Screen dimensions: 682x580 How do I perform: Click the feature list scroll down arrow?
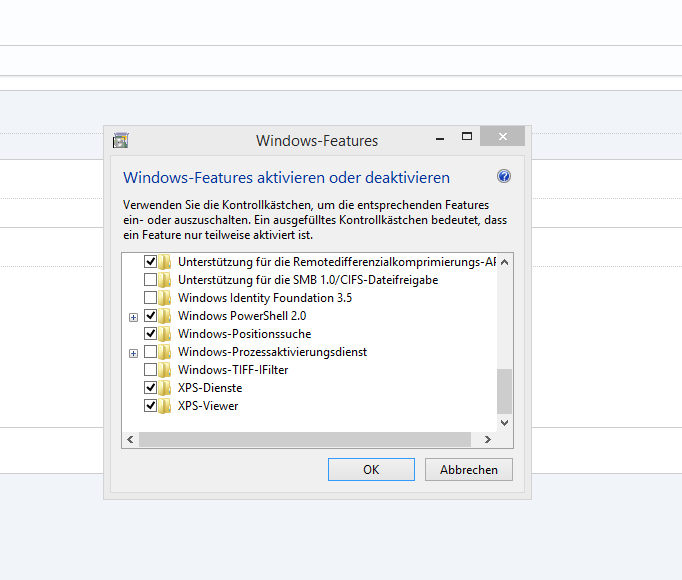(x=505, y=422)
